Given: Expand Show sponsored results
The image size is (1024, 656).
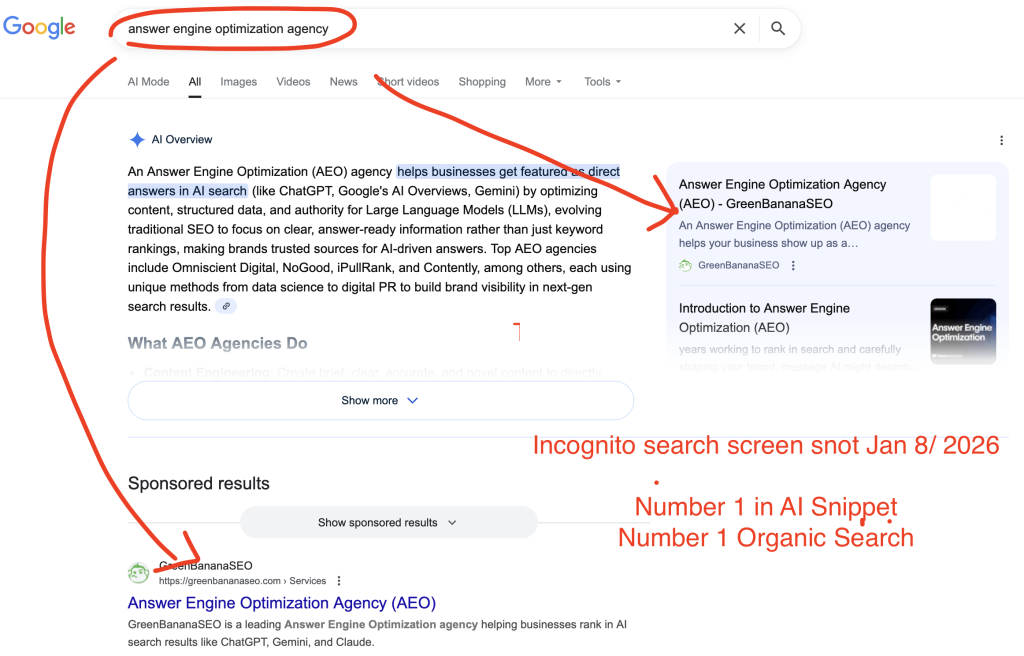Looking at the screenshot, I should (x=389, y=523).
